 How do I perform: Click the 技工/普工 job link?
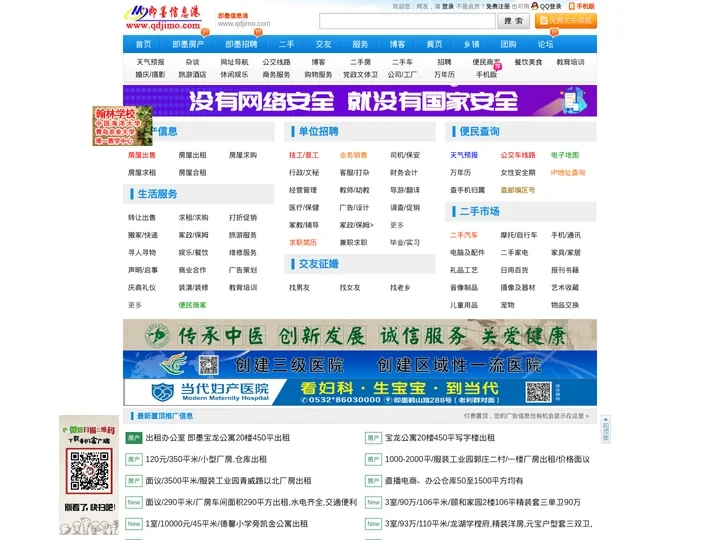tap(304, 155)
